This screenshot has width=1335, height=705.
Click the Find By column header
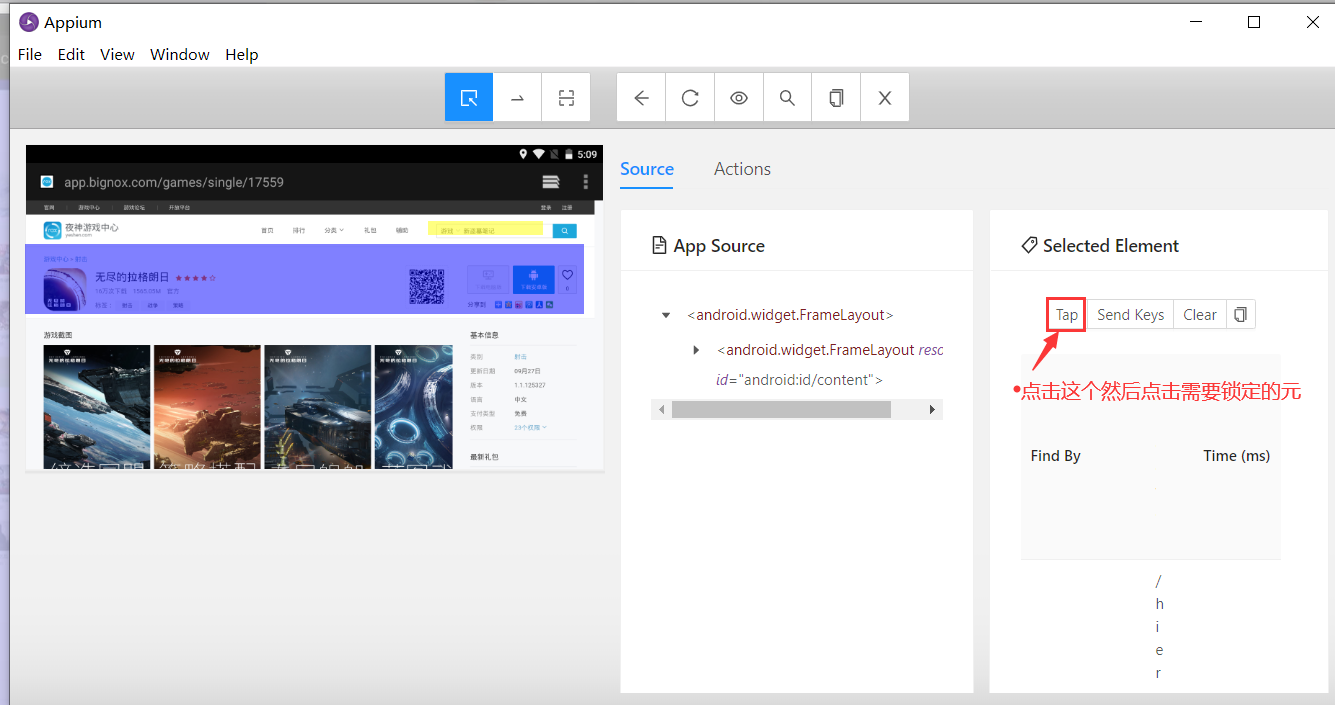pos(1056,455)
